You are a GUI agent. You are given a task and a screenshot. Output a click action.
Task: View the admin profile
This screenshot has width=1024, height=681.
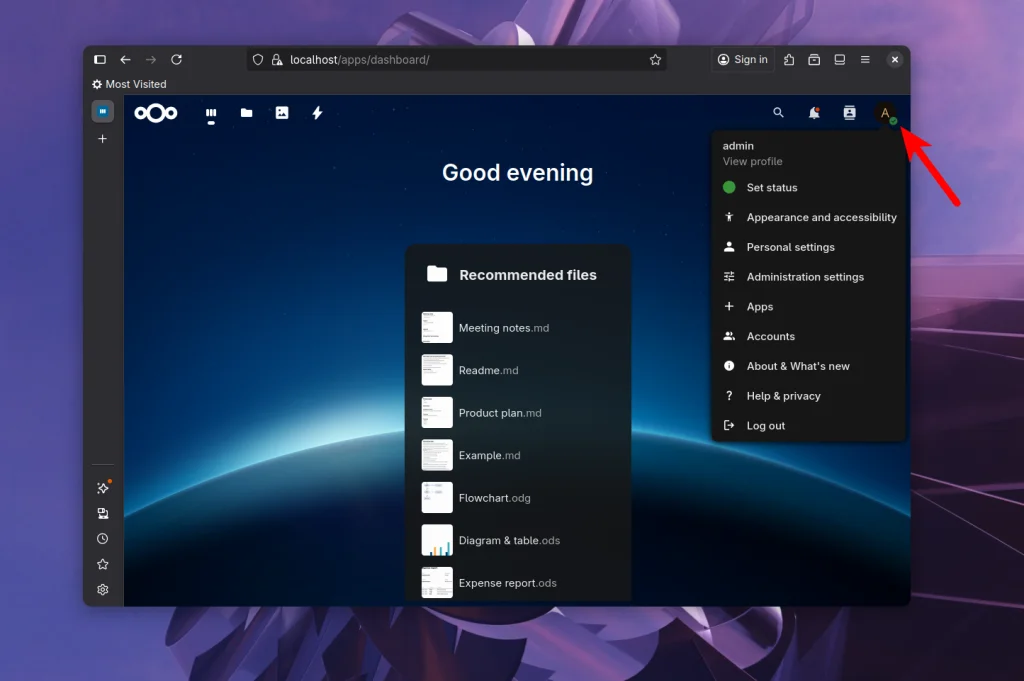point(752,161)
